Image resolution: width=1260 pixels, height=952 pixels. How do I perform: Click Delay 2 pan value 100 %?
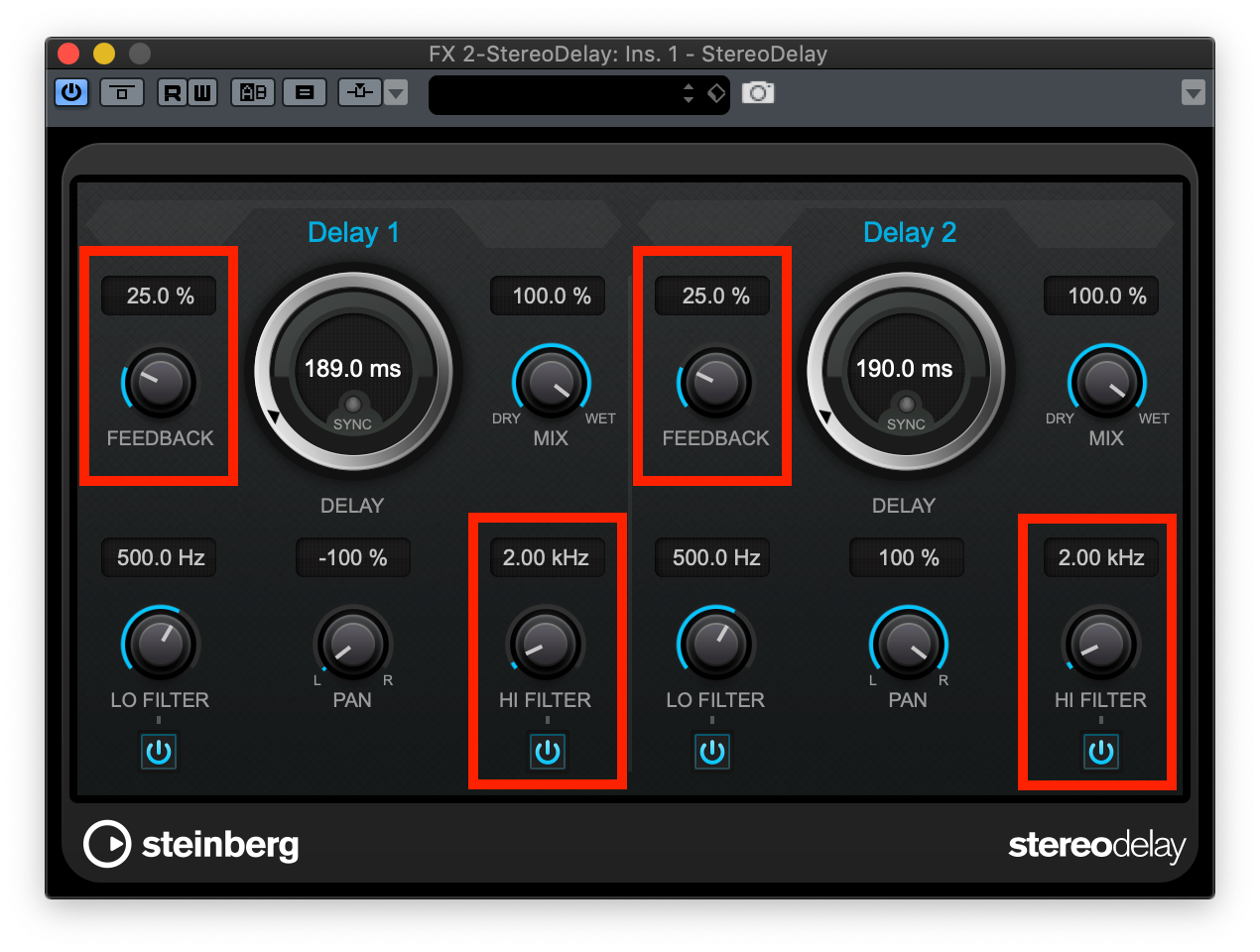point(908,557)
